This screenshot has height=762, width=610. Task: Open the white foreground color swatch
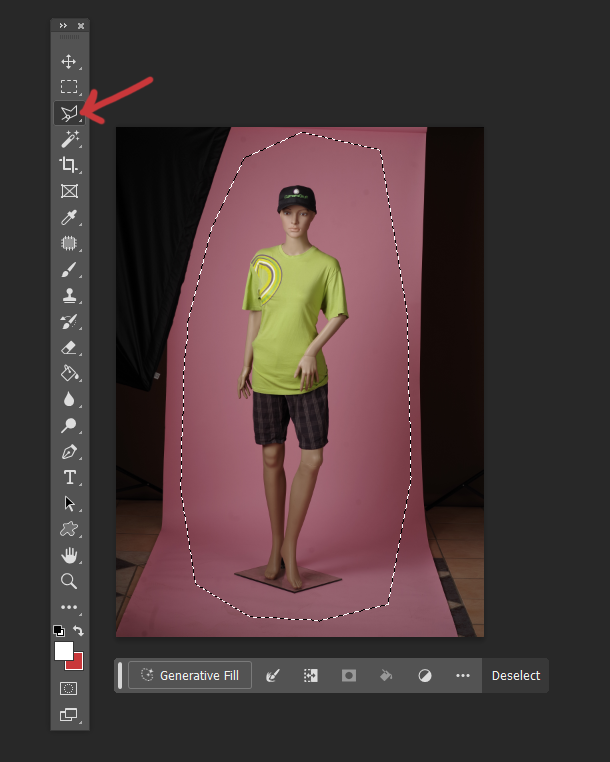(x=62, y=650)
